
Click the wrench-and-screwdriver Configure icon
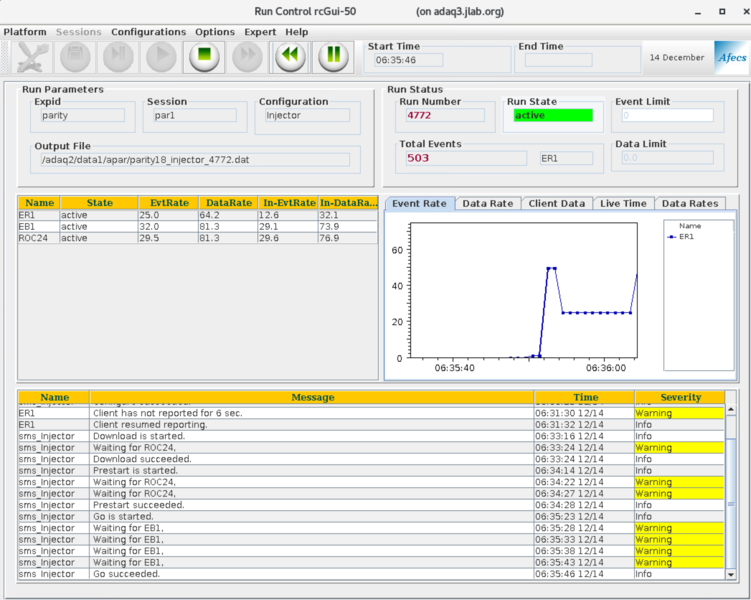pos(32,57)
